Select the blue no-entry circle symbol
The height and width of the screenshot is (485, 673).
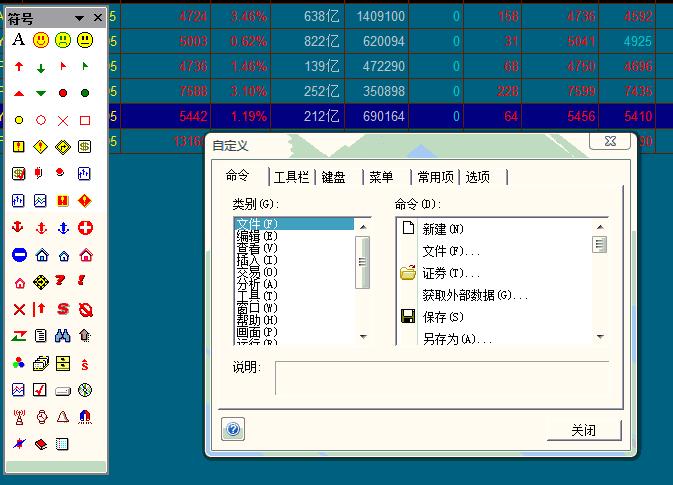(x=19, y=255)
